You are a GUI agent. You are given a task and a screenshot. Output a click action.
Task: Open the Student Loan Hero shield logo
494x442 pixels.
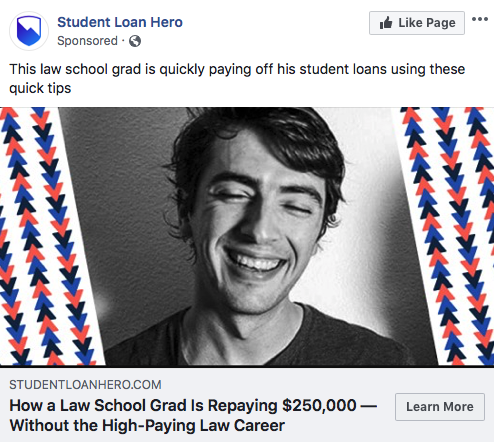pyautogui.click(x=29, y=31)
